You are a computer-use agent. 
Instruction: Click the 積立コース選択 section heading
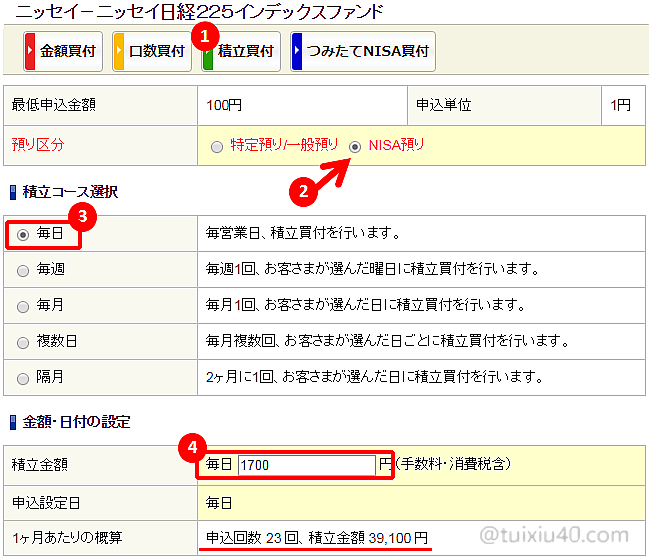70,192
